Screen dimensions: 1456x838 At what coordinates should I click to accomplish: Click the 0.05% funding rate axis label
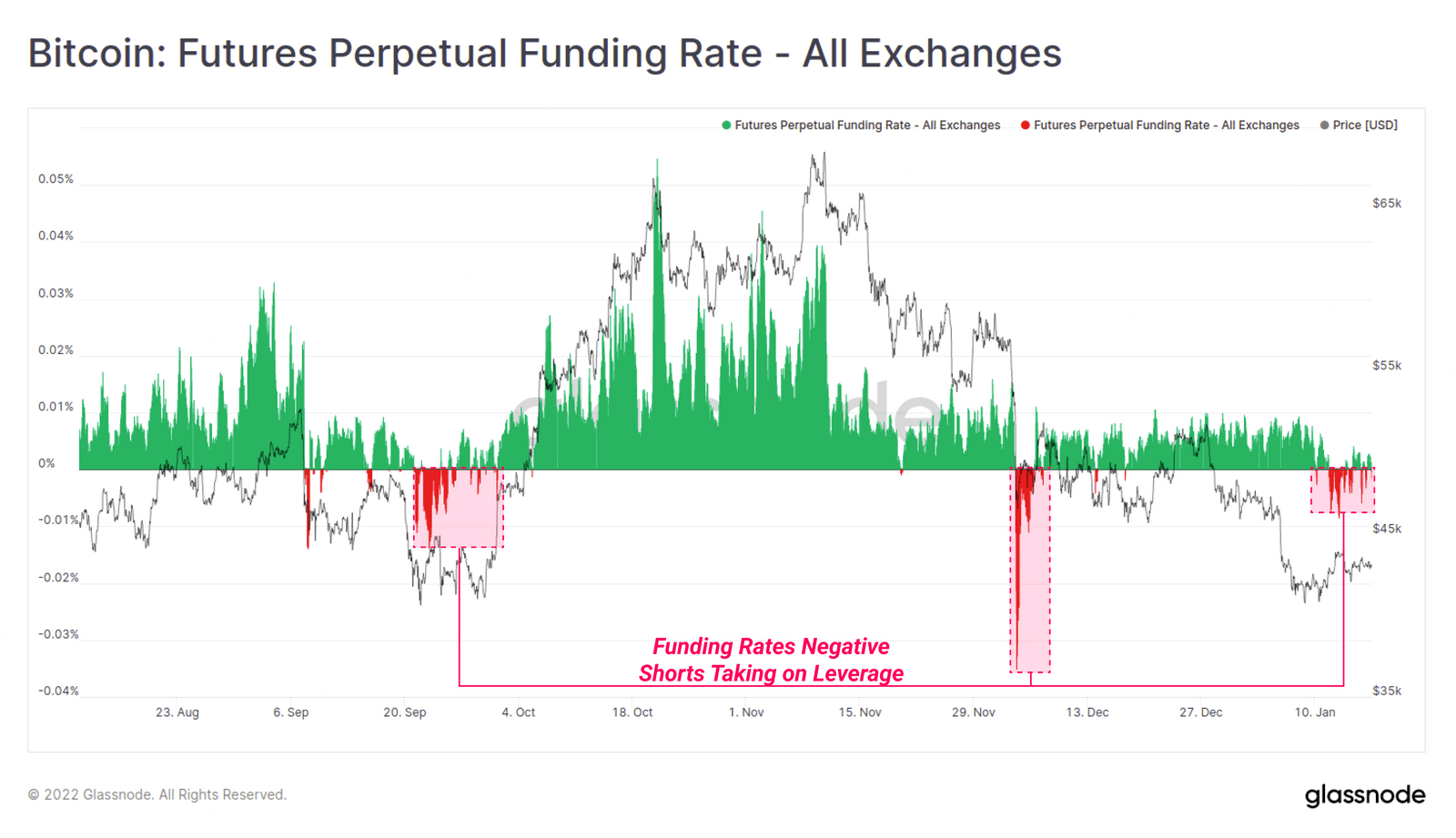click(x=56, y=179)
